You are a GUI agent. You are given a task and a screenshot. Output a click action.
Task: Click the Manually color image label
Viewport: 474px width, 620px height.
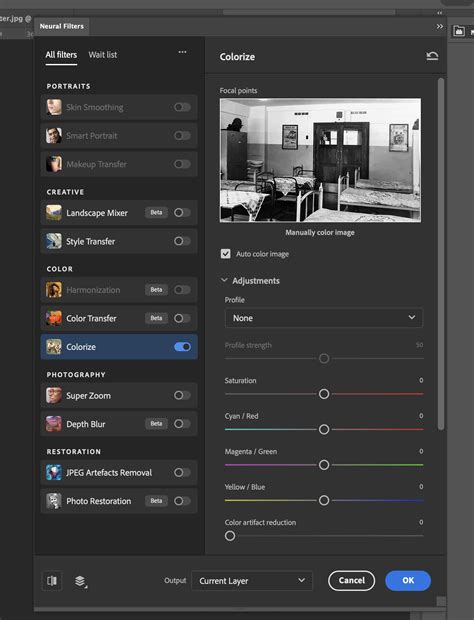[x=320, y=232]
